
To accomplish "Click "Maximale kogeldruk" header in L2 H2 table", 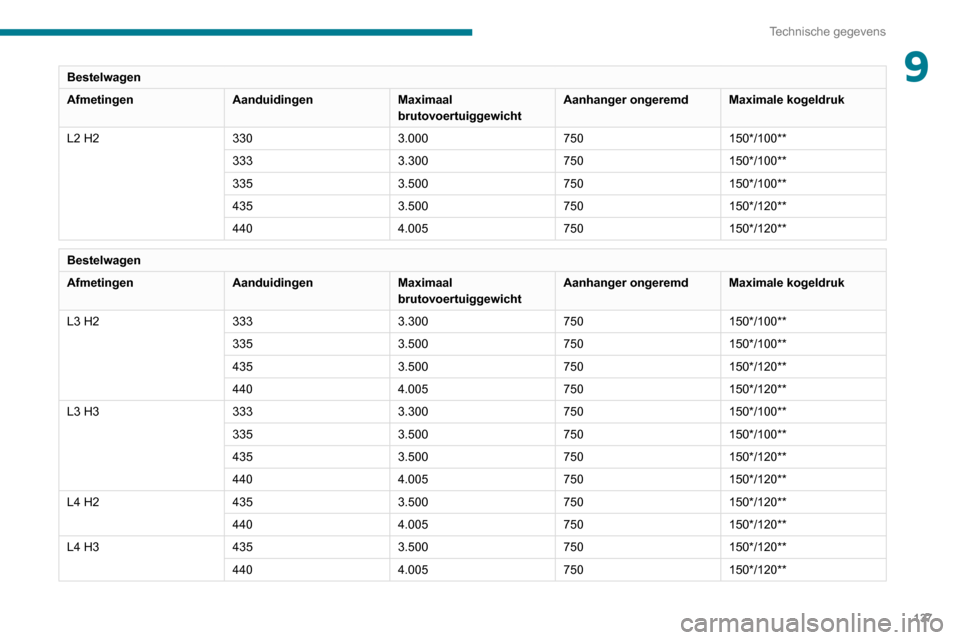I will pos(786,100).
